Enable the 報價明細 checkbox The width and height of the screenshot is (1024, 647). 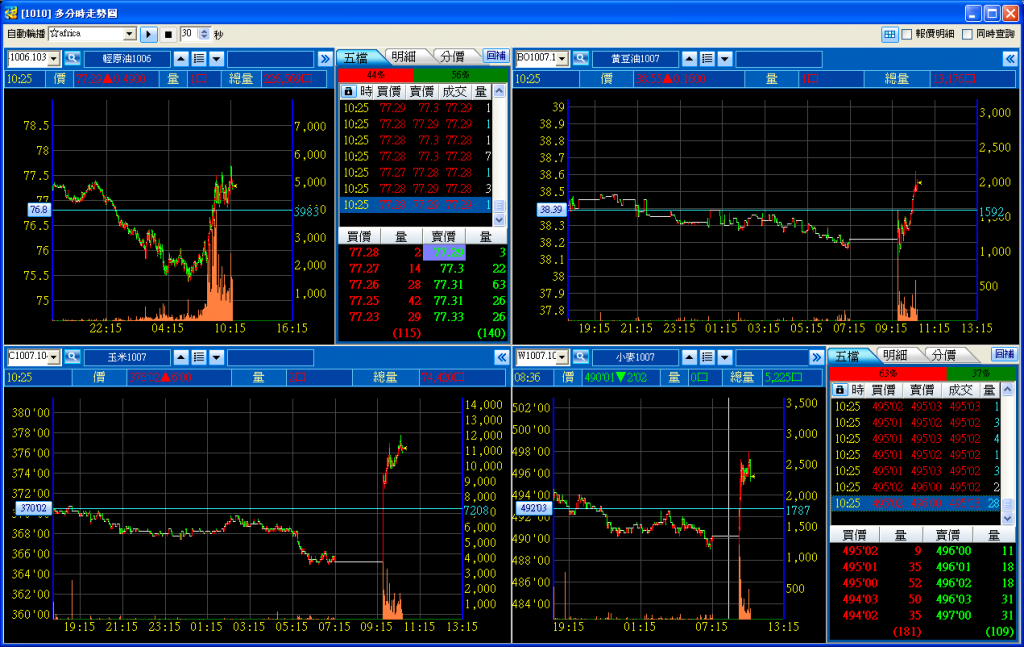click(907, 34)
